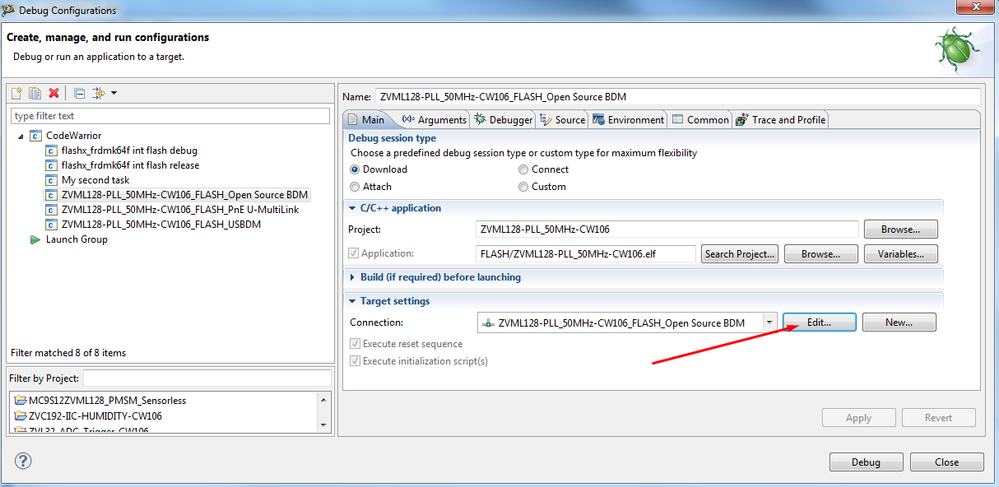Toggle Execute reset sequence checkbox

[x=355, y=344]
